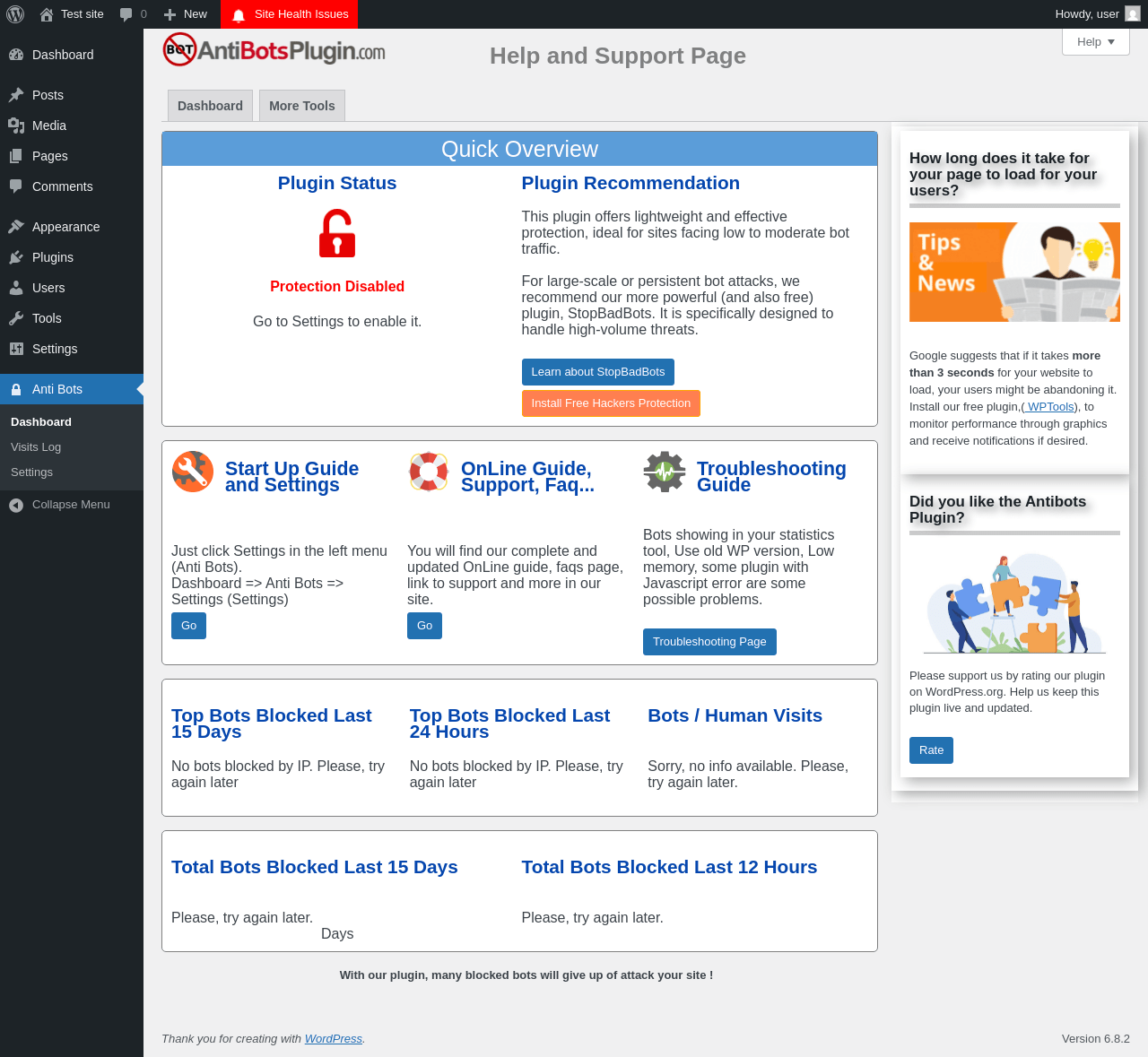Image resolution: width=1148 pixels, height=1057 pixels.
Task: Follow the WordPress footer link
Action: [x=334, y=1039]
